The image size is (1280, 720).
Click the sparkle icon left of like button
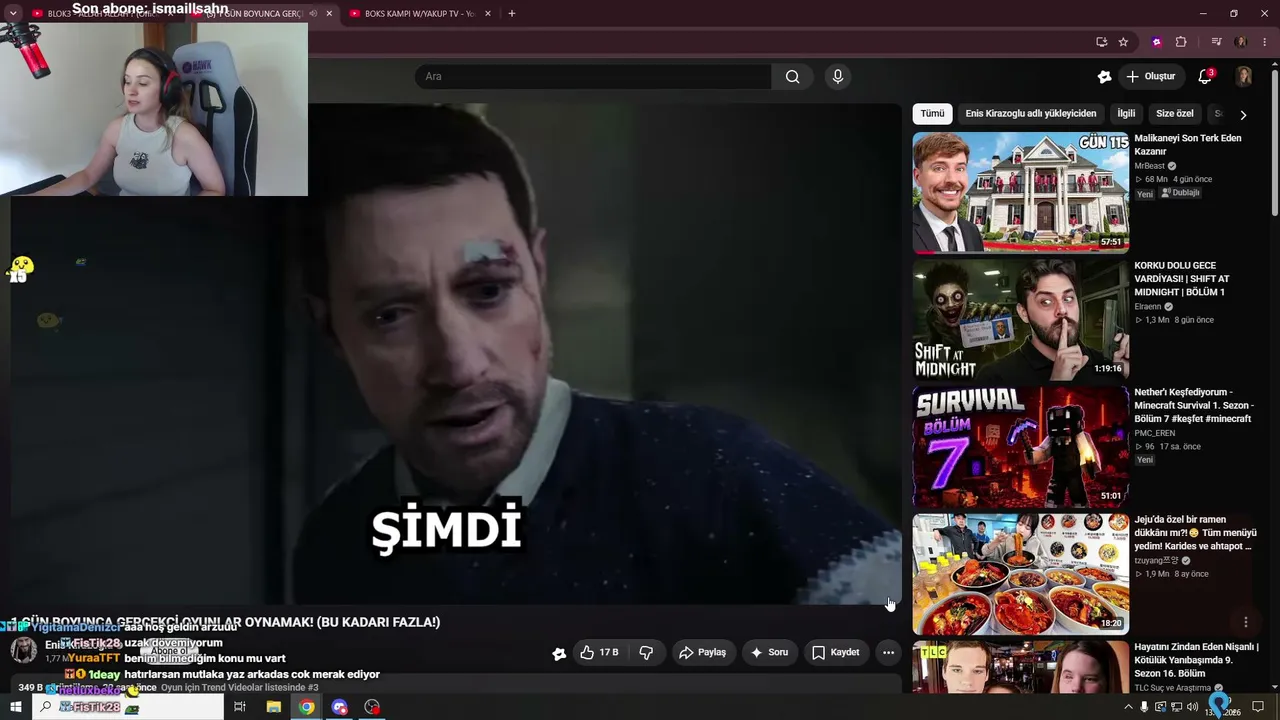[559, 653]
